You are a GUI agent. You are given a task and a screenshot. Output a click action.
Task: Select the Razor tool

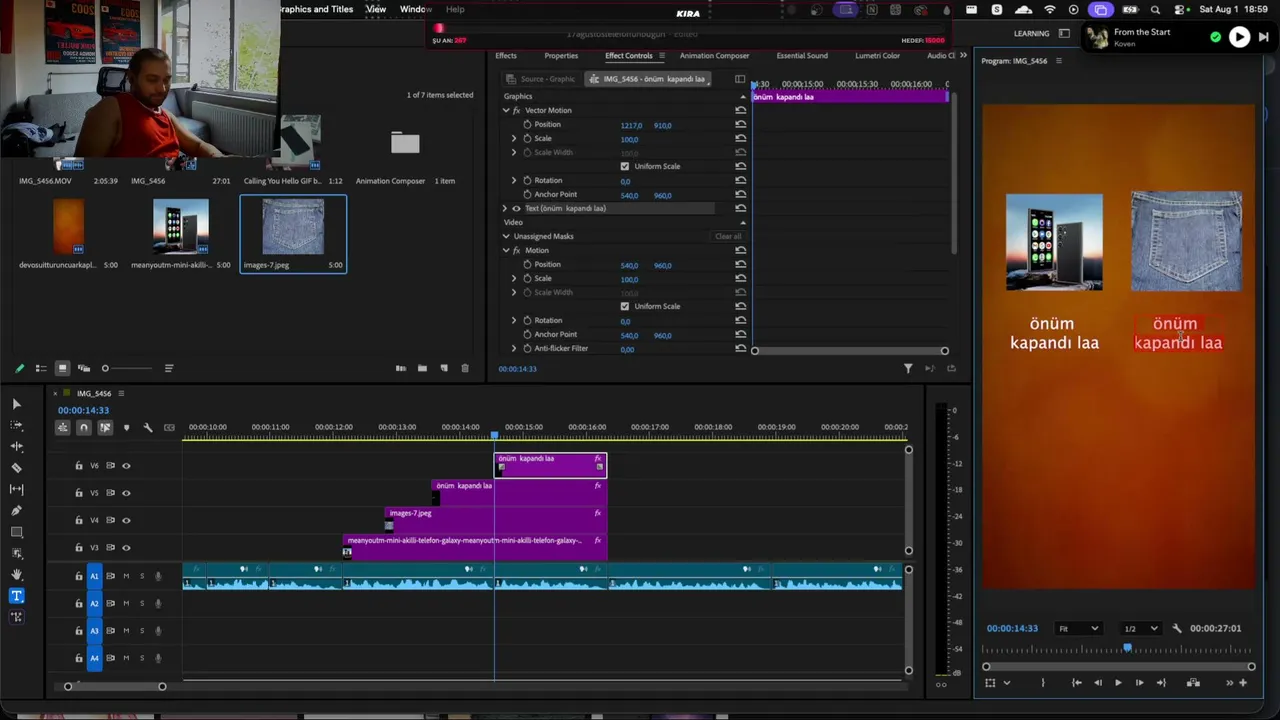click(16, 468)
